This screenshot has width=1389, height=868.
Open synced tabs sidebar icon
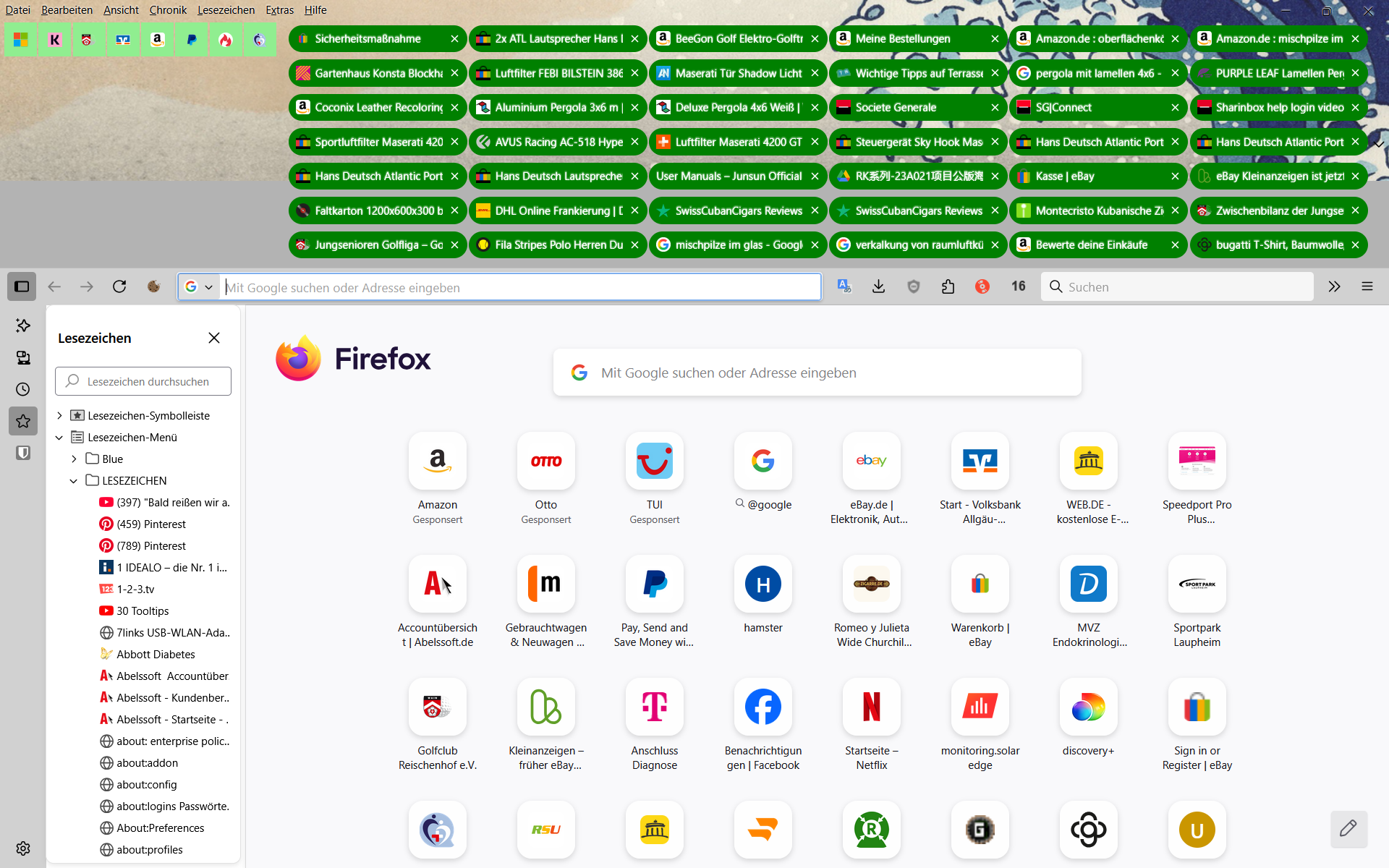tap(23, 357)
